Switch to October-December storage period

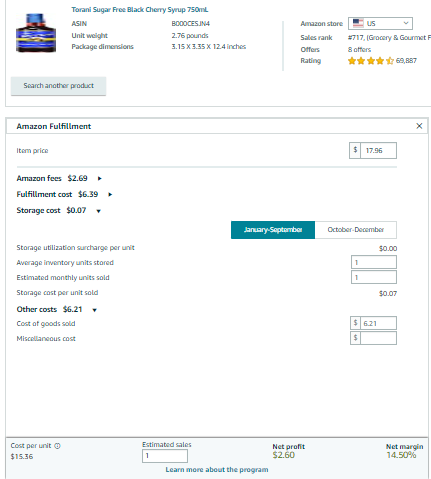pos(356,230)
